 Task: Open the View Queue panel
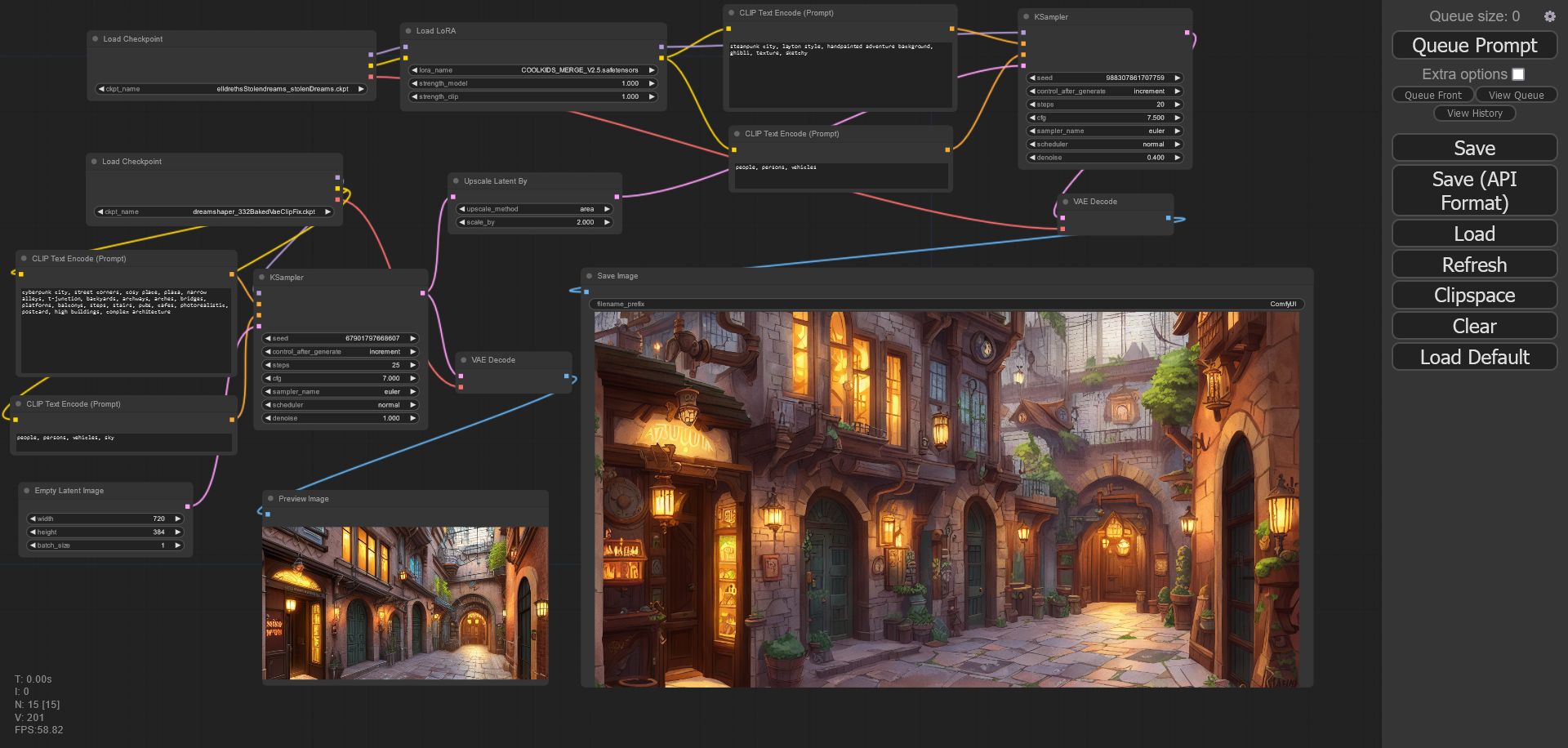(x=1516, y=95)
